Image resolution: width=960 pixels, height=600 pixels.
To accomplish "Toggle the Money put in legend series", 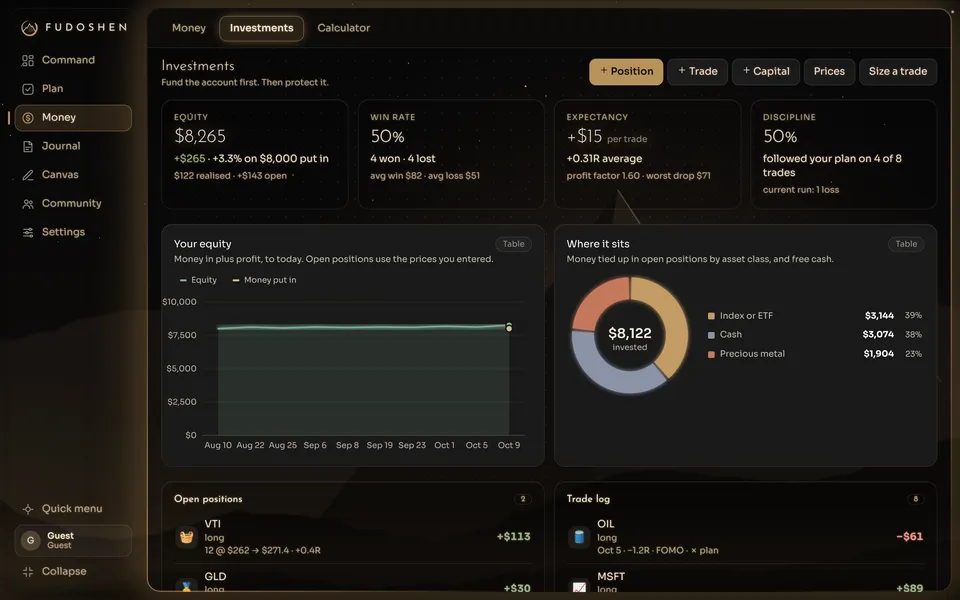I will coord(264,280).
